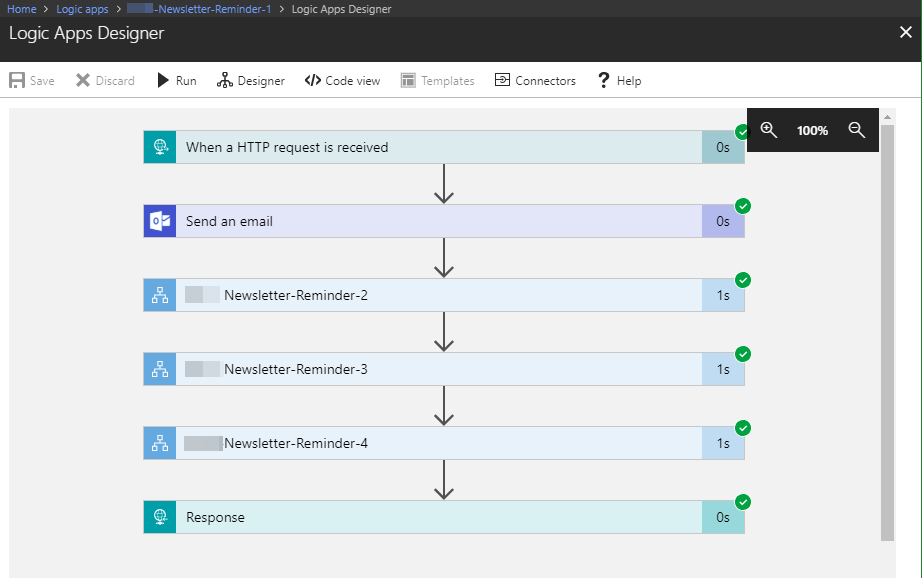Screen dimensions: 922x578
Task: Click the 1s duration badge on Newsletter-Reminder-3
Action: coord(723,369)
